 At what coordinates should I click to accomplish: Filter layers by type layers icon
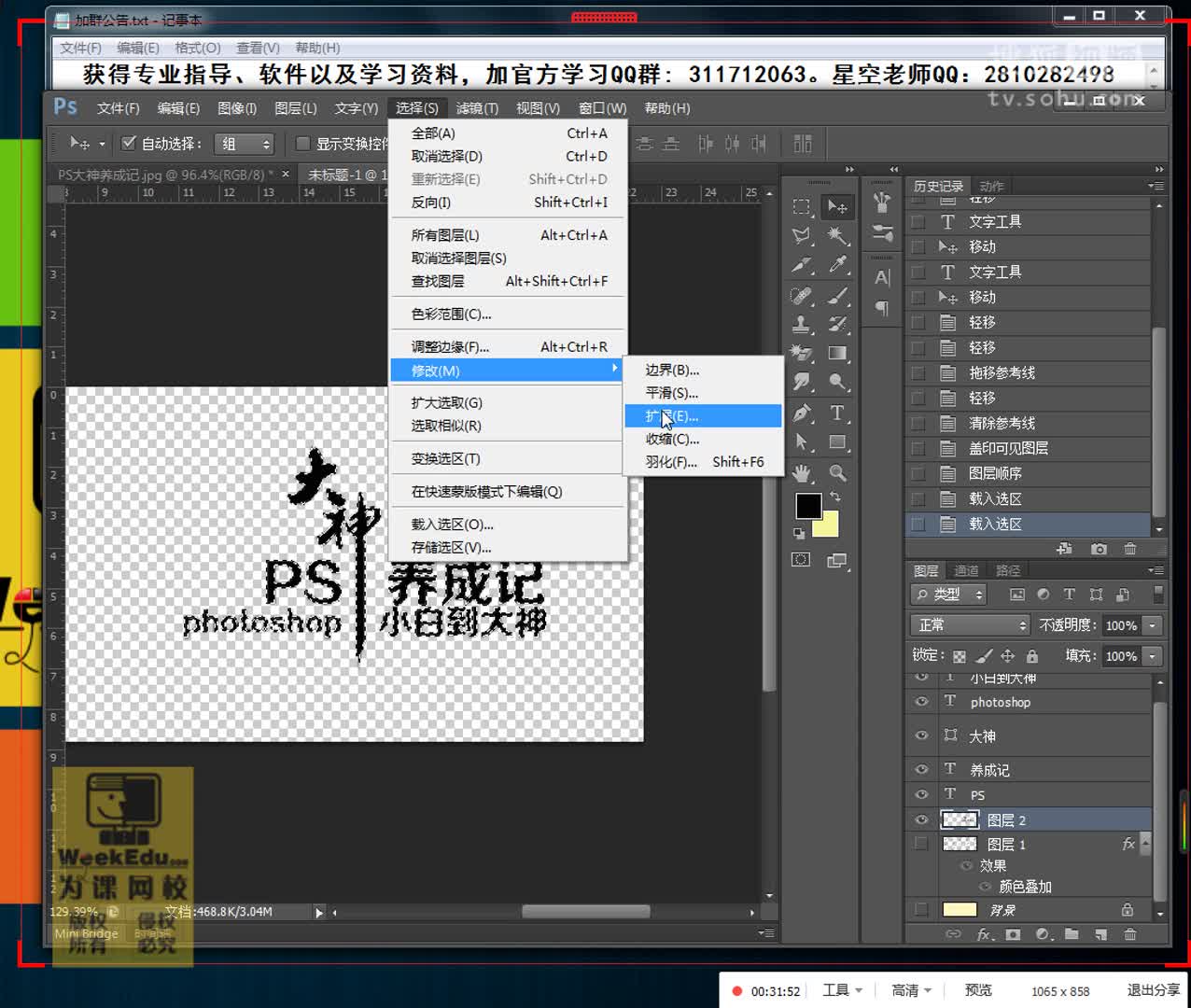point(1070,595)
